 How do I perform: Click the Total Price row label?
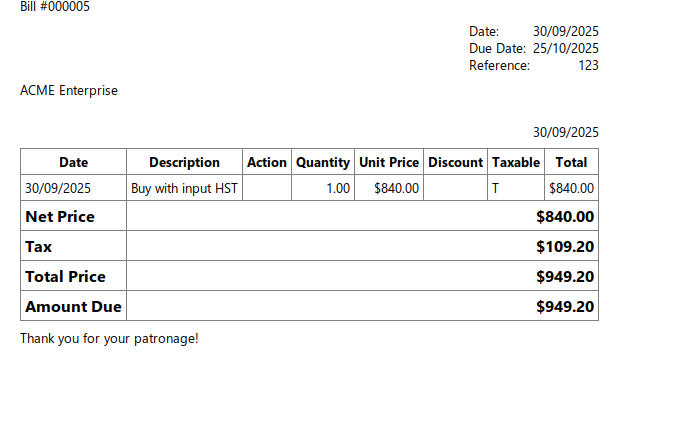pos(65,276)
